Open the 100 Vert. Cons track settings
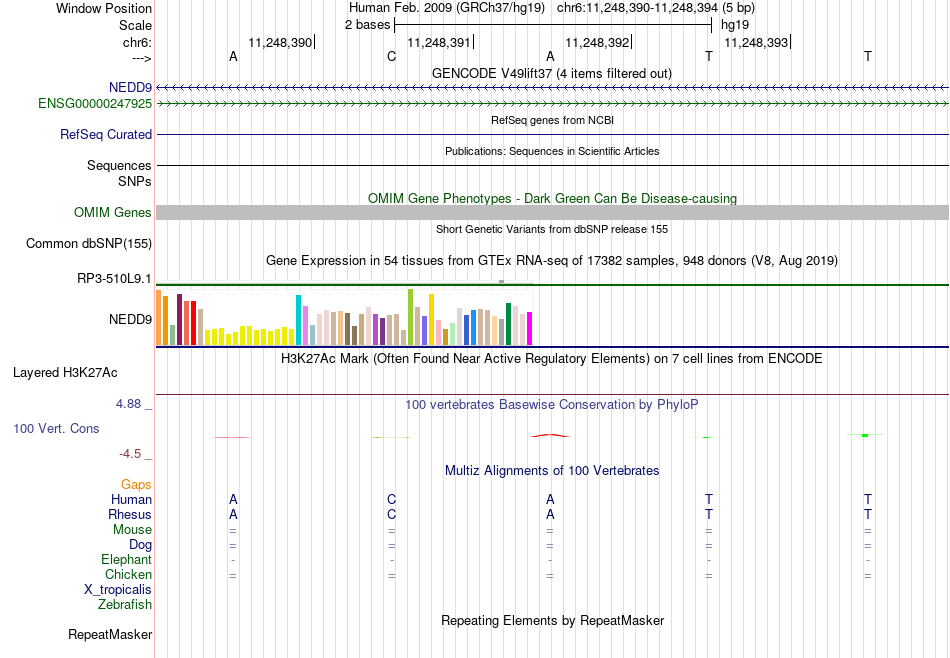 coord(56,428)
